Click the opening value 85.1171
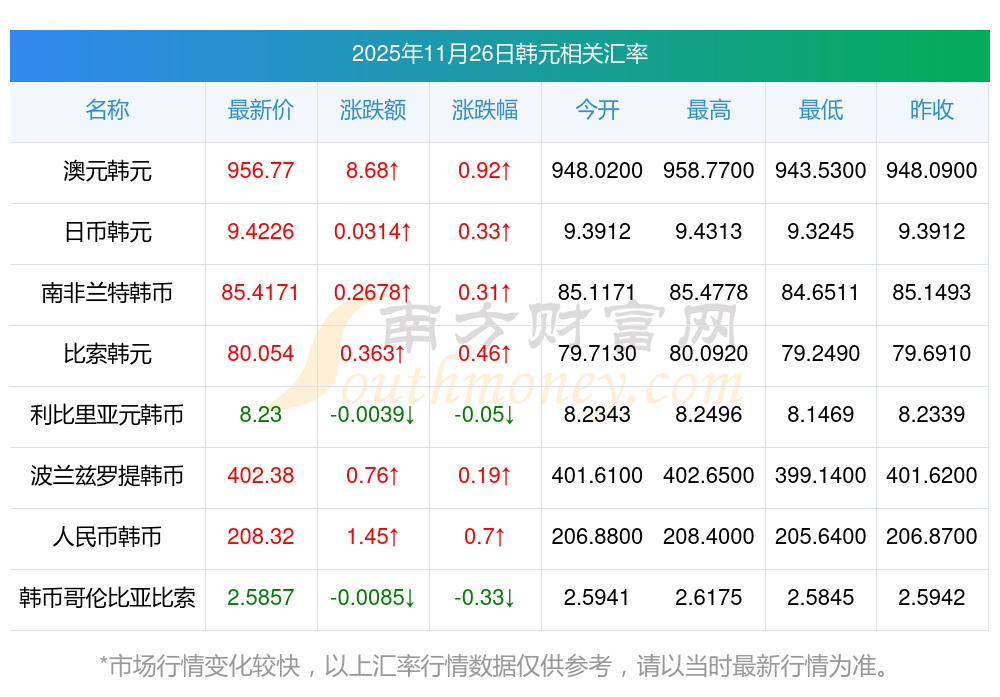 597,293
